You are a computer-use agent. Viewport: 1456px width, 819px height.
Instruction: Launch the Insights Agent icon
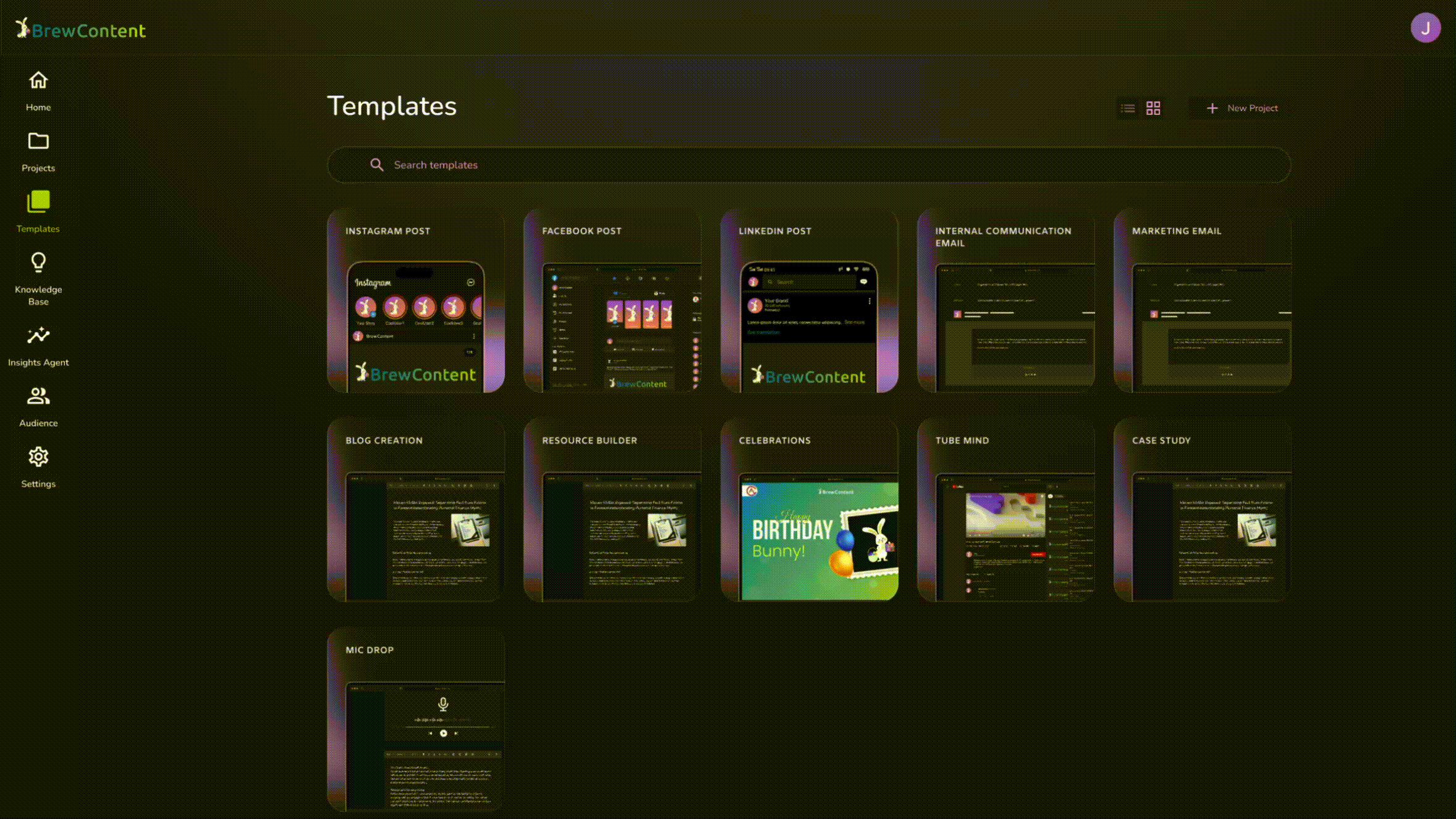tap(38, 335)
